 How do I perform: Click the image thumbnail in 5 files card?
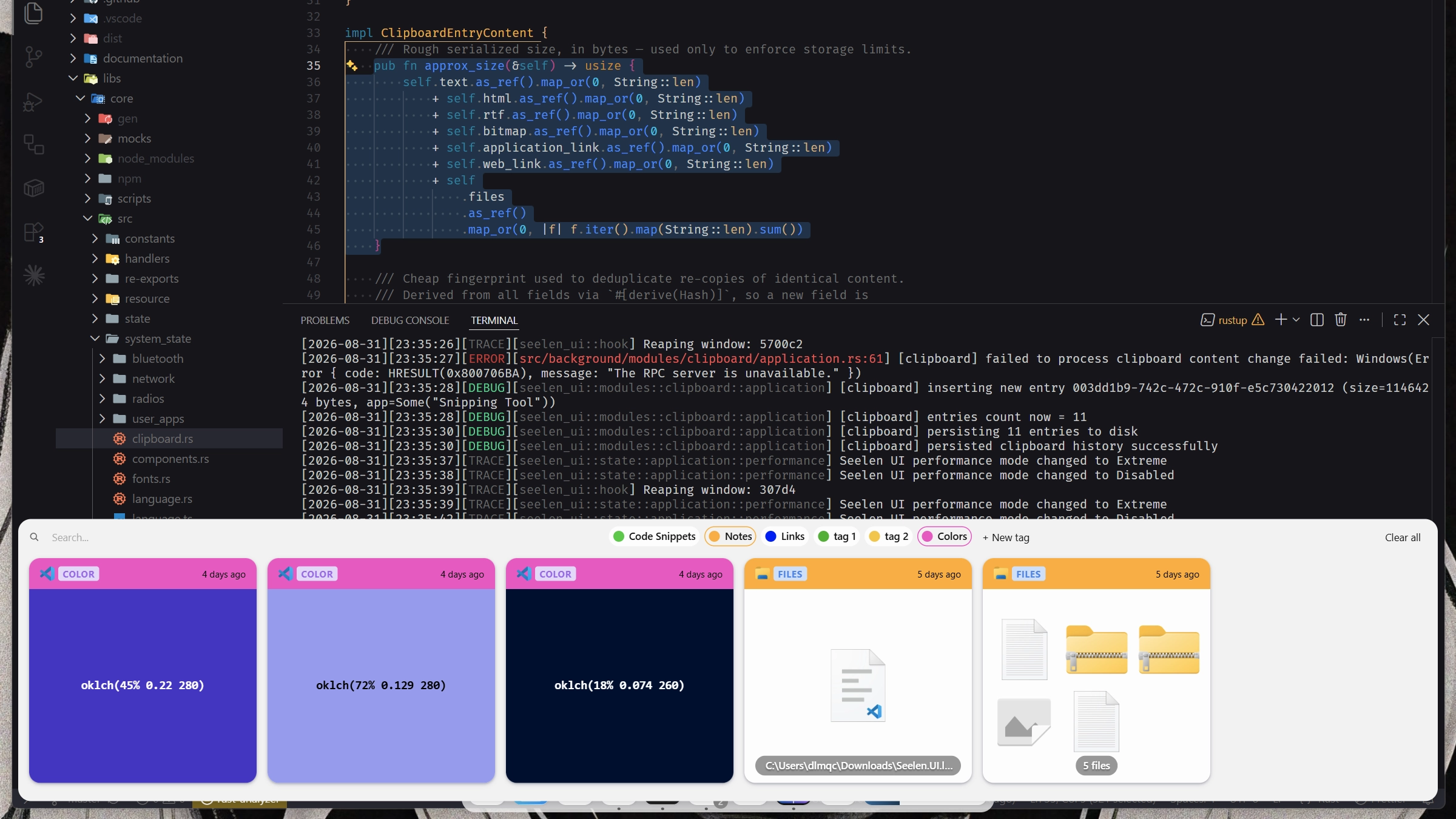coord(1024,722)
